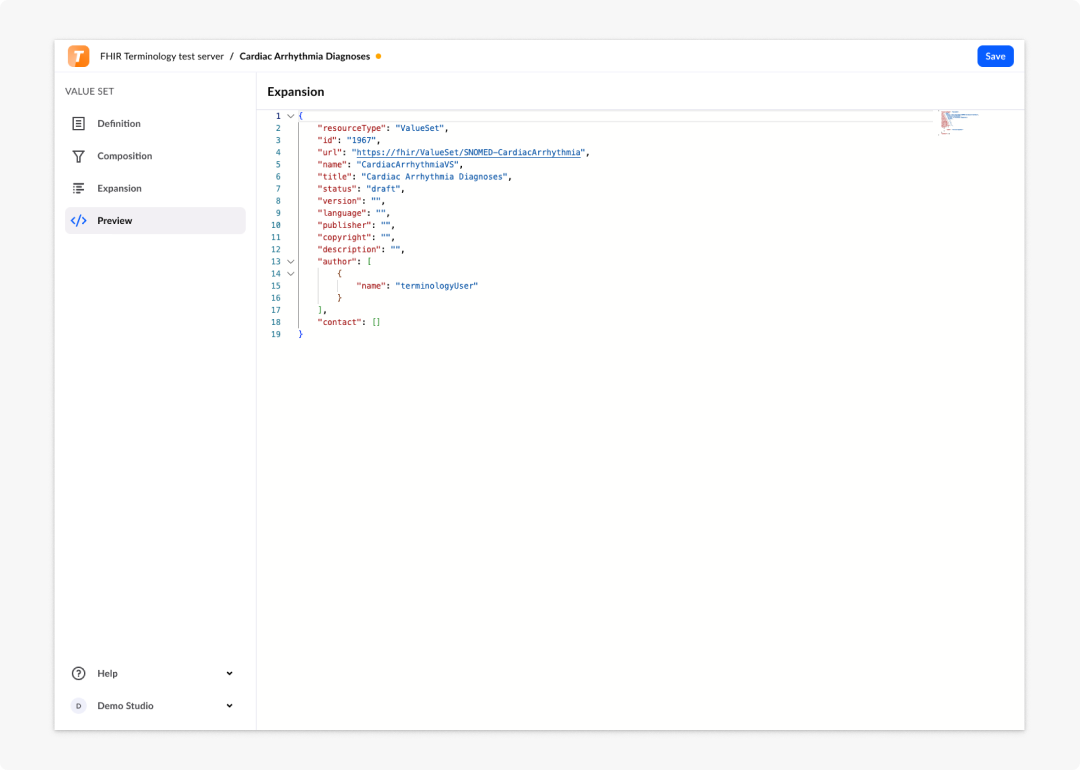Collapse the root object at line 1
The image size is (1080, 770).
pyautogui.click(x=291, y=116)
